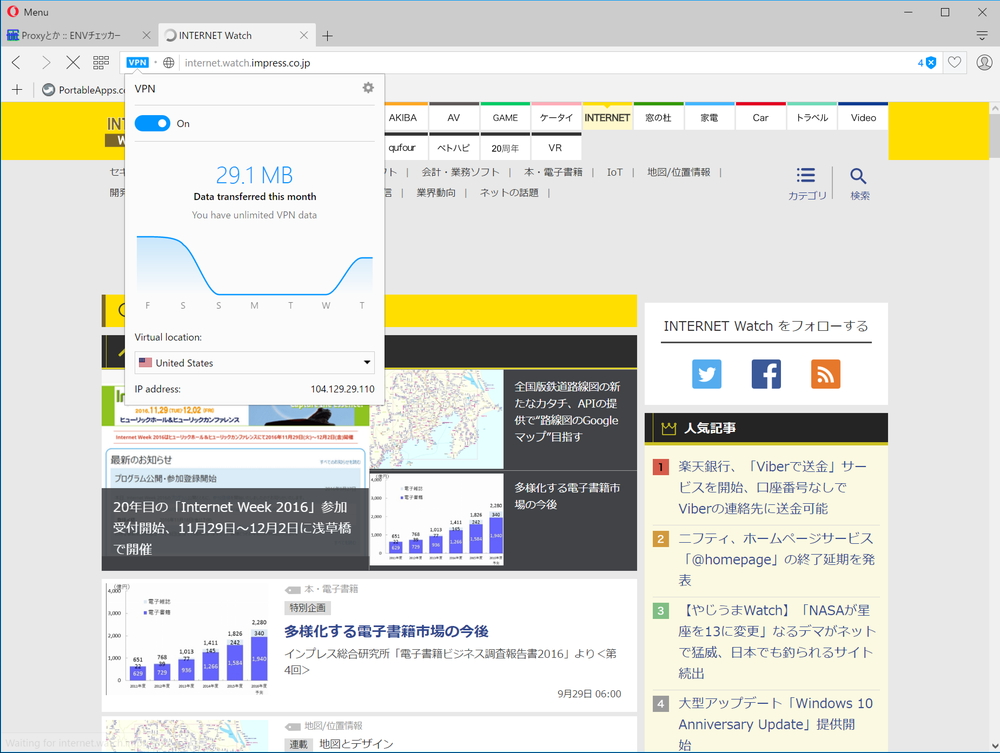Open the 検索 search icon
The image size is (1000, 753).
click(859, 184)
